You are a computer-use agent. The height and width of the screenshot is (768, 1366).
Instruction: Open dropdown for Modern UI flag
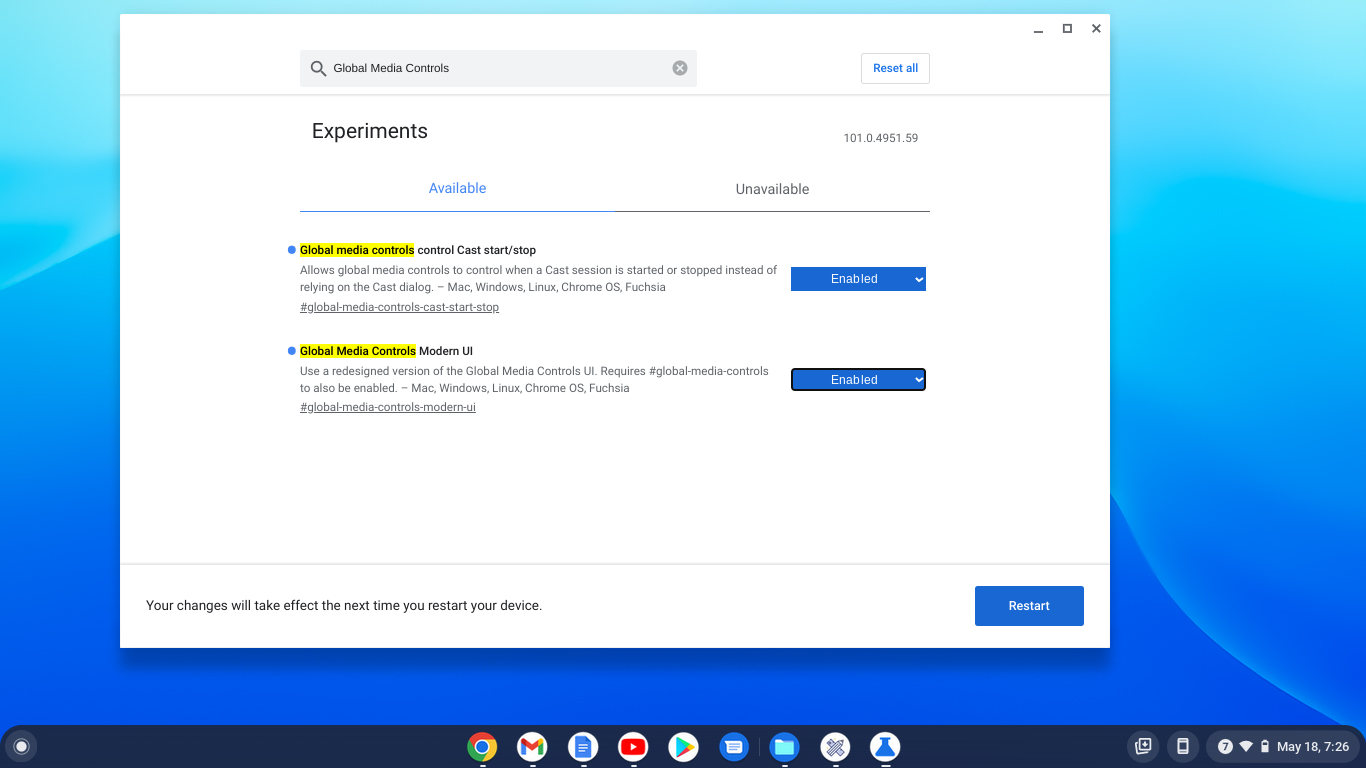858,380
